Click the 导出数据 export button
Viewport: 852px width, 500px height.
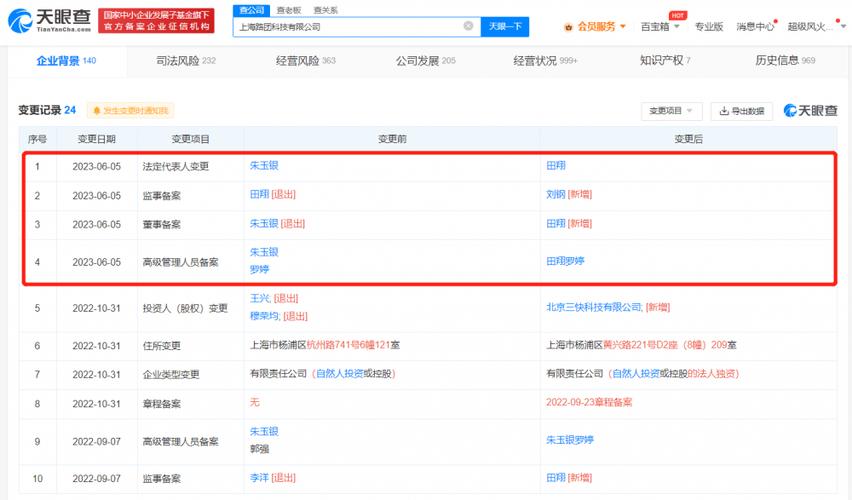pyautogui.click(x=742, y=111)
